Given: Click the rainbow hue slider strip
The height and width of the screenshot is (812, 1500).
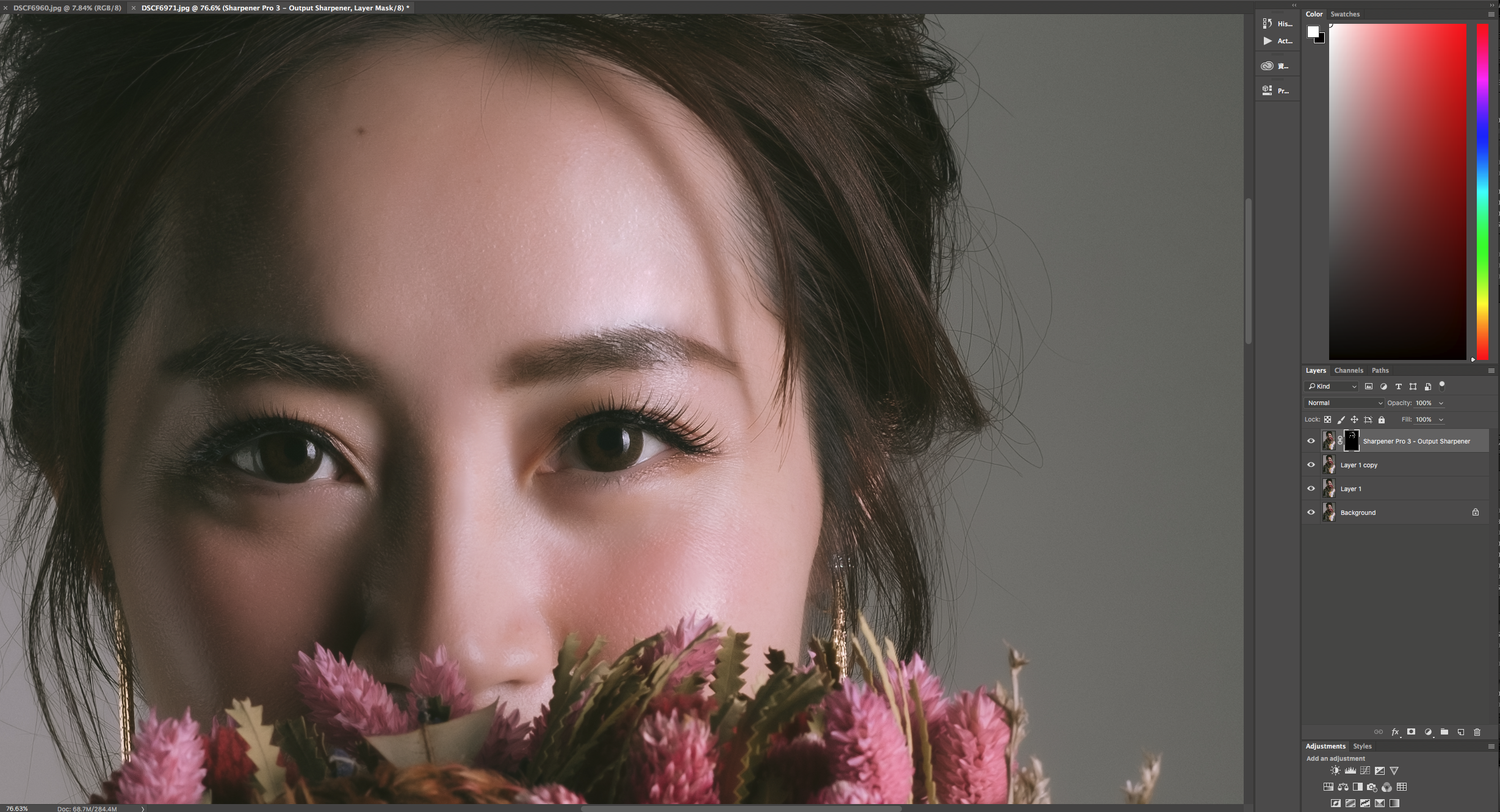Looking at the screenshot, I should [1482, 192].
